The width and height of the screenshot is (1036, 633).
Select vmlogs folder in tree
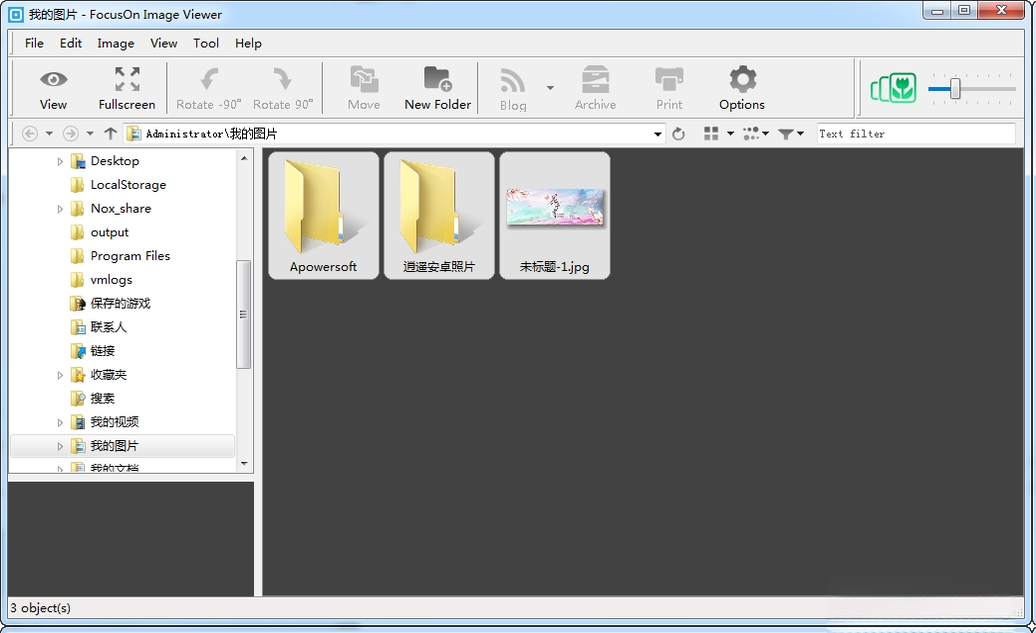(111, 279)
